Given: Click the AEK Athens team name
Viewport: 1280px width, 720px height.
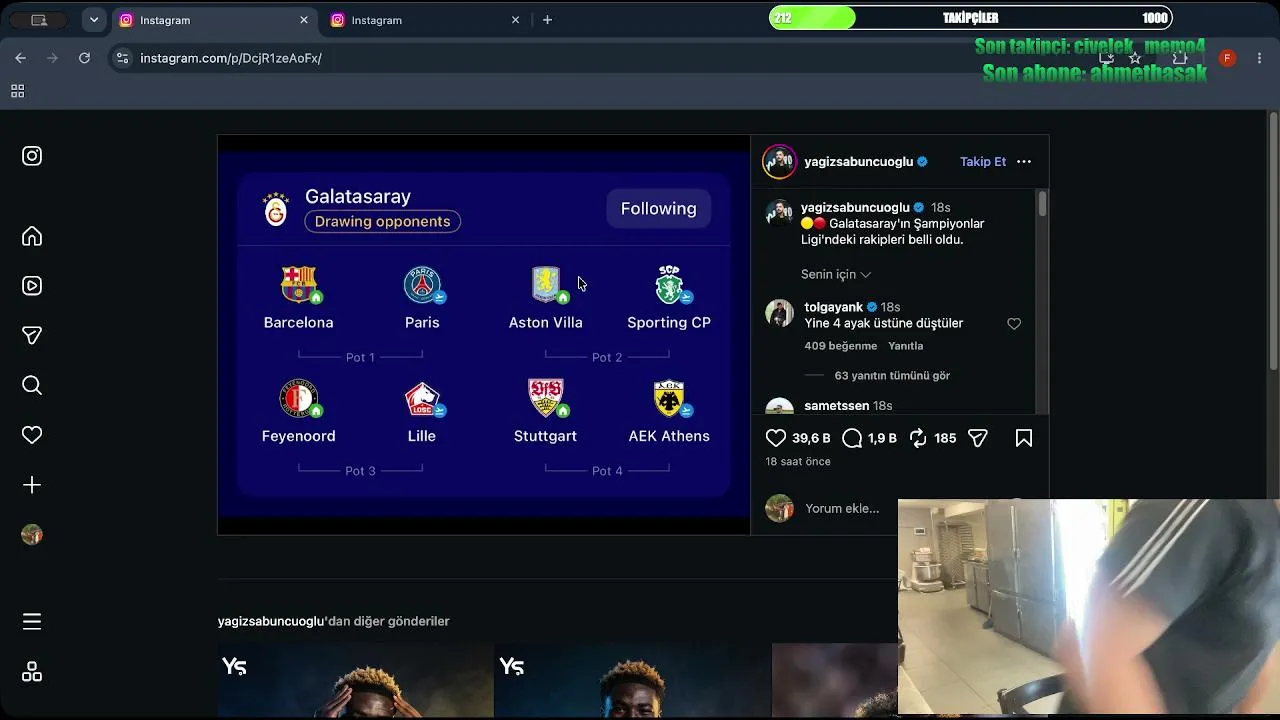Looking at the screenshot, I should point(669,436).
